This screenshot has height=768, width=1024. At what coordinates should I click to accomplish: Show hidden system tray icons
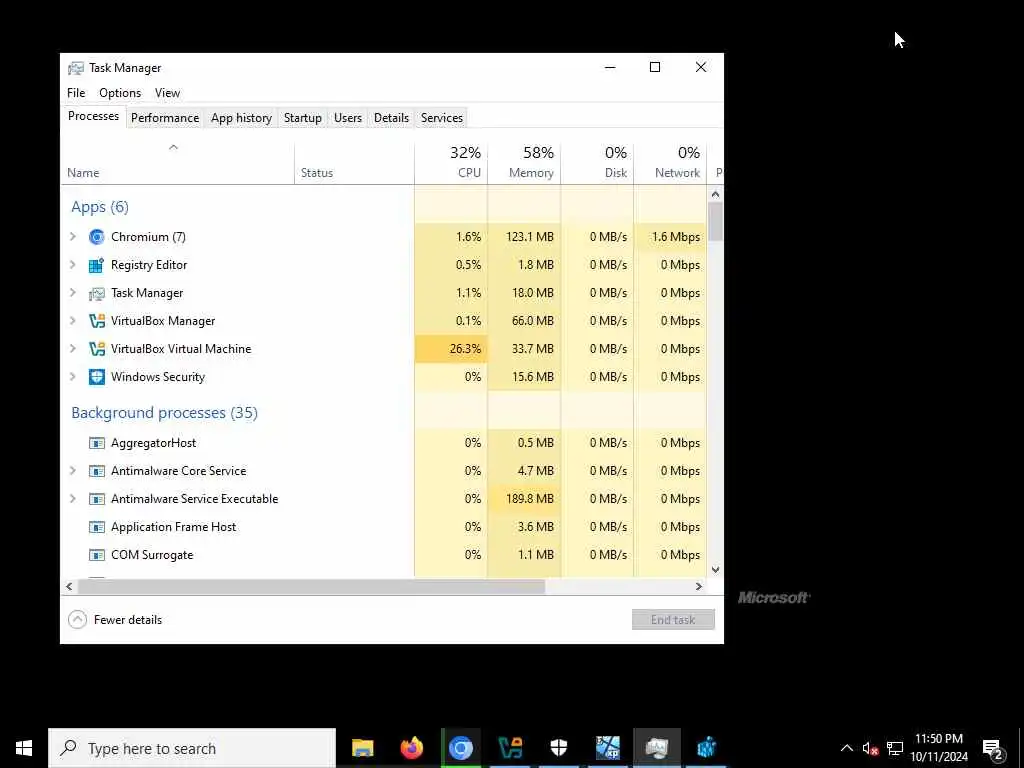846,748
